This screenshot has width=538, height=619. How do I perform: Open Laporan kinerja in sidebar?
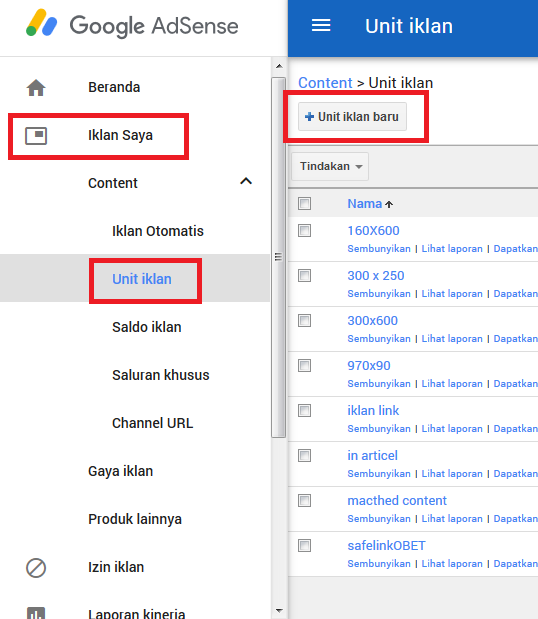137,613
